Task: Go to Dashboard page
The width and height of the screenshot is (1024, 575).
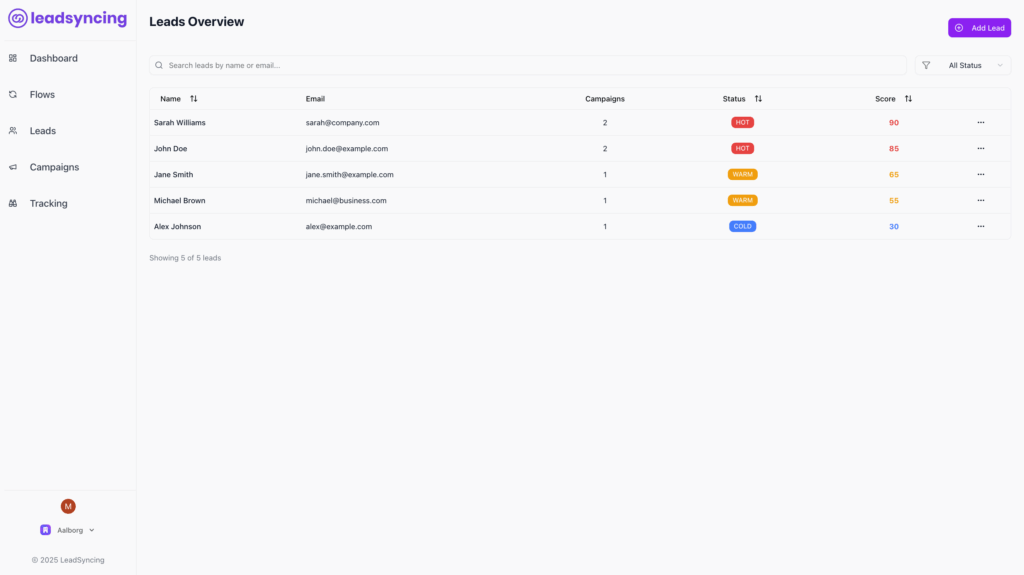Action: click(54, 58)
